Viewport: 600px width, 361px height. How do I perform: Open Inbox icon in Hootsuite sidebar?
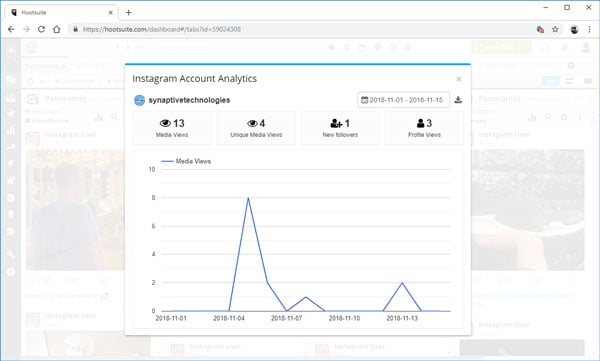pos(11,97)
